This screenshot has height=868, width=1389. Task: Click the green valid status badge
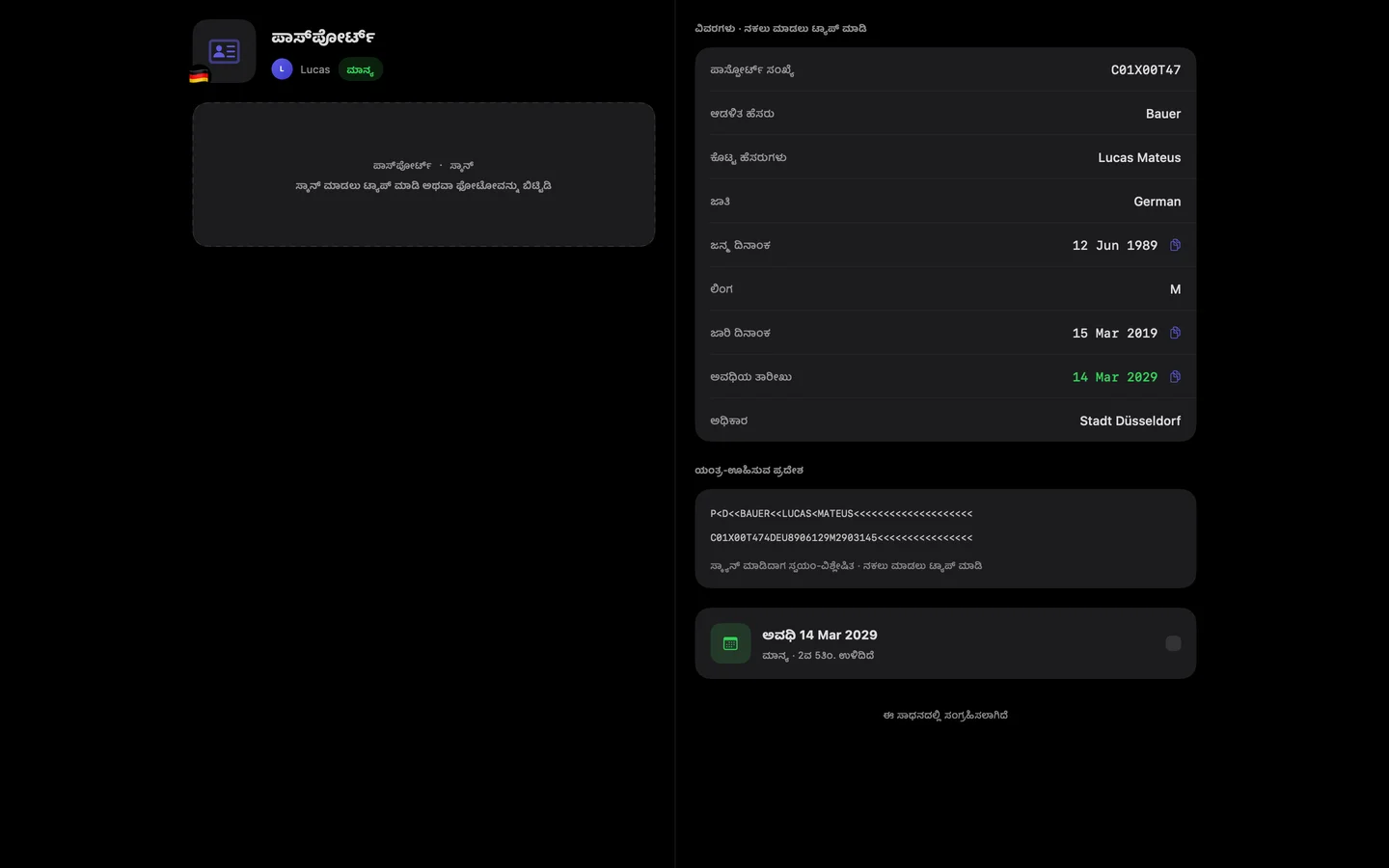[x=361, y=69]
